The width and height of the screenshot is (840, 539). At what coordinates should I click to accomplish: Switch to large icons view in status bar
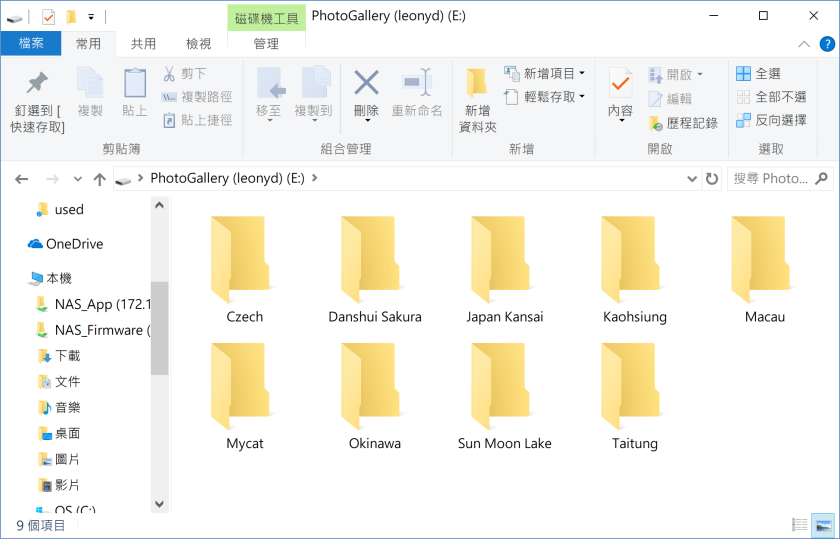823,525
